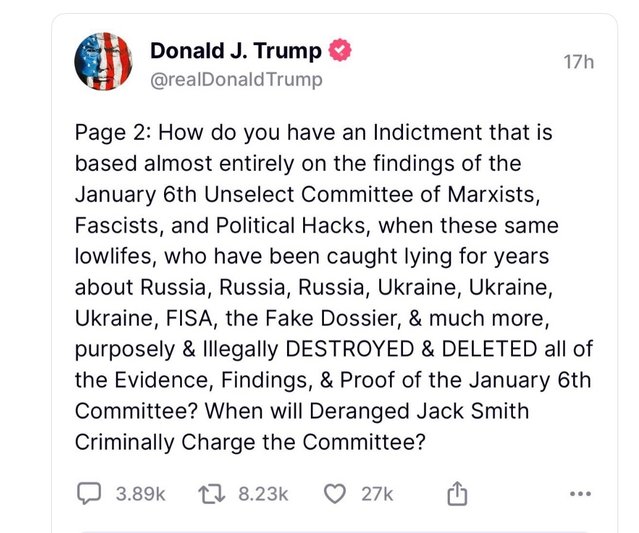View the 27k likes count
The height and width of the screenshot is (533, 639).
379,494
